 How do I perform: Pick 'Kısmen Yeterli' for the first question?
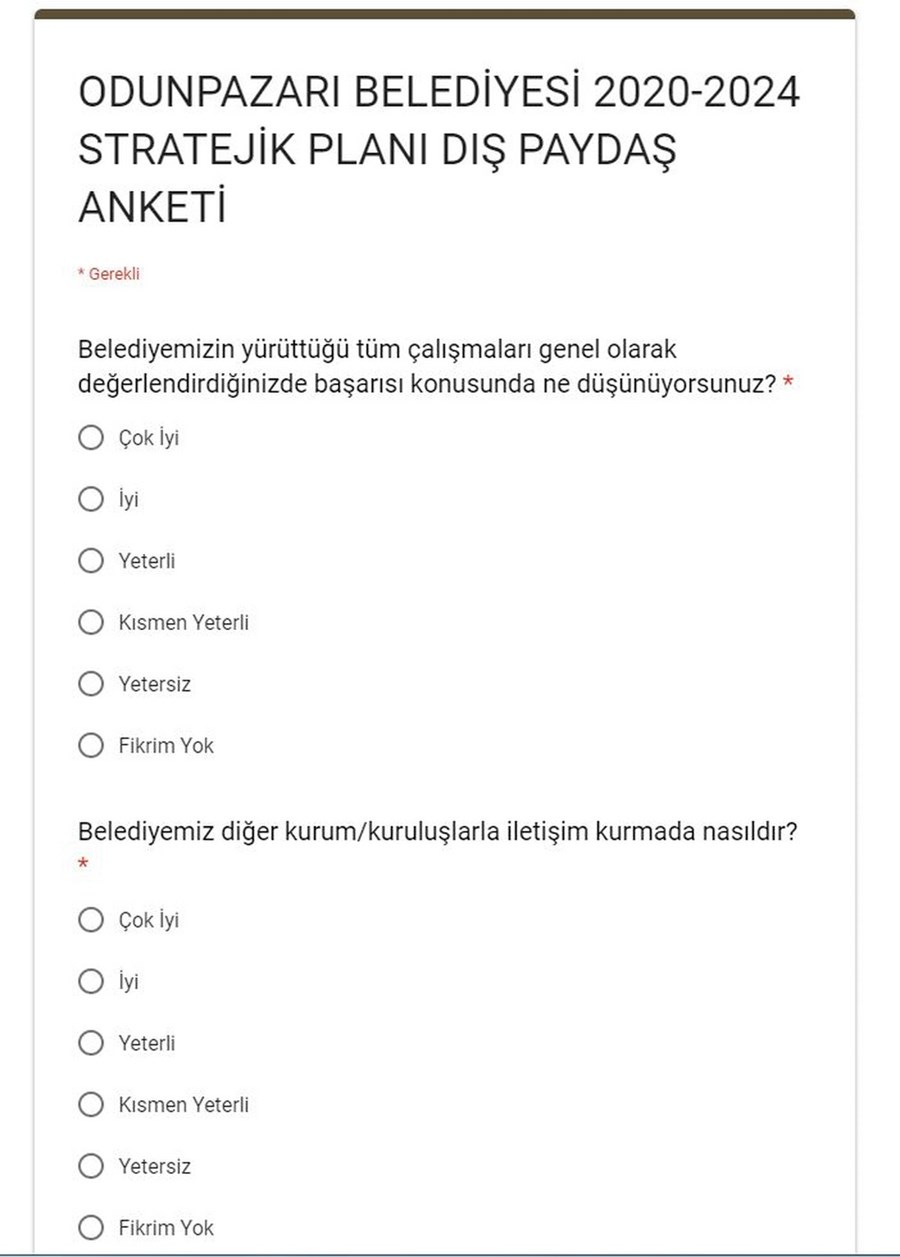91,622
